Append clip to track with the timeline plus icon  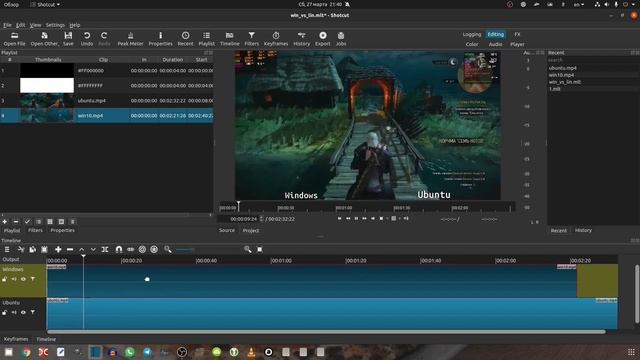click(x=58, y=249)
